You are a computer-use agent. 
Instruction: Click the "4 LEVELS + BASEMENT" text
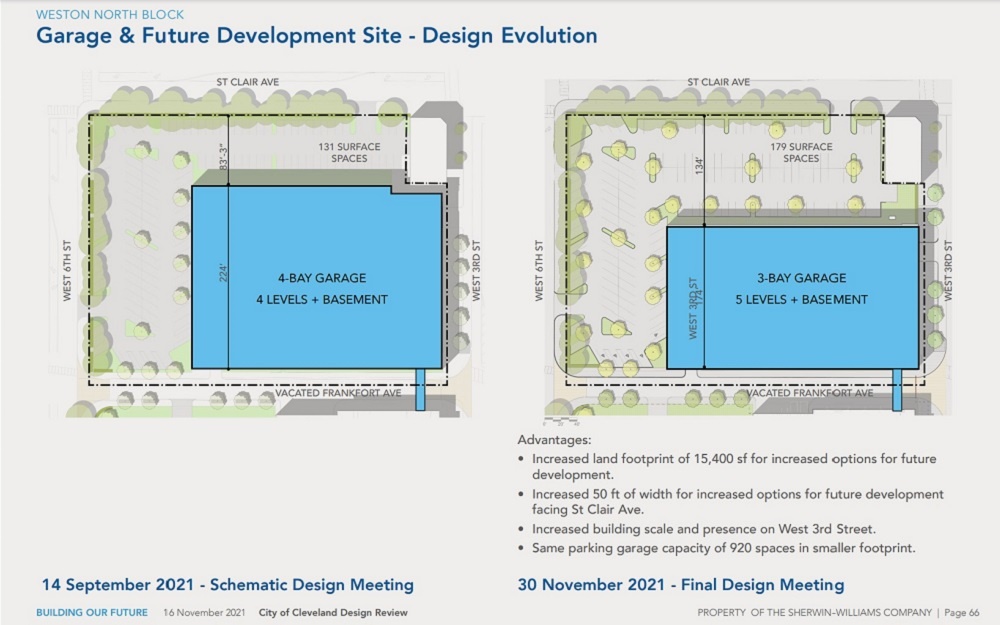point(322,300)
